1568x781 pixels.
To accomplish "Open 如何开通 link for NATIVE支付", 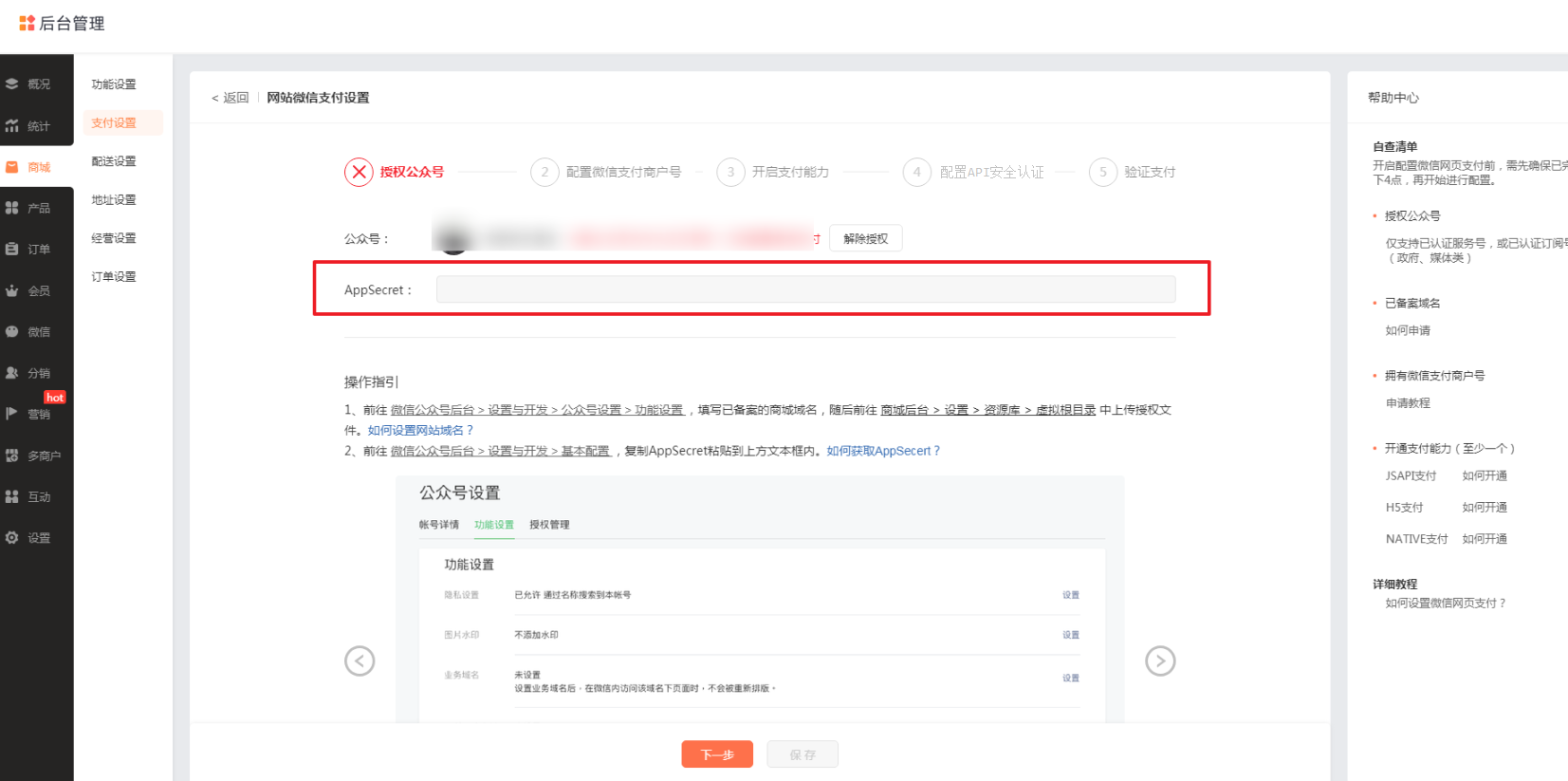I will point(1485,539).
